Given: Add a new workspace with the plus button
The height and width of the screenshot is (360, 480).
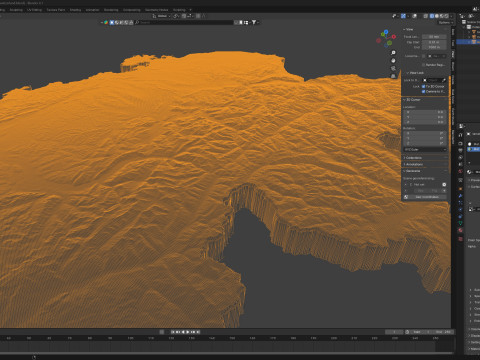Looking at the screenshot, I should tap(190, 10).
